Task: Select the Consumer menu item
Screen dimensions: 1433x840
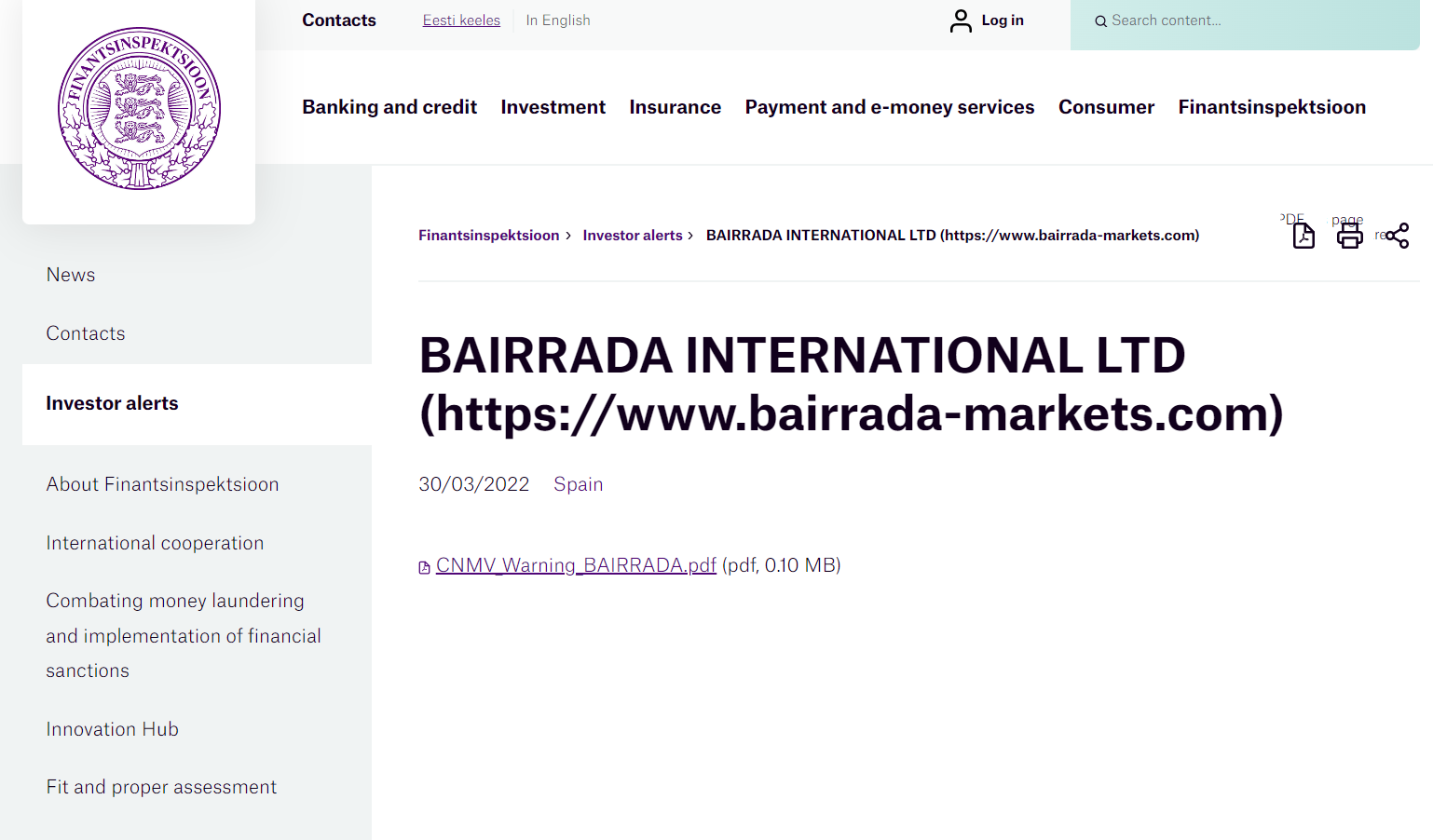Action: point(1106,107)
